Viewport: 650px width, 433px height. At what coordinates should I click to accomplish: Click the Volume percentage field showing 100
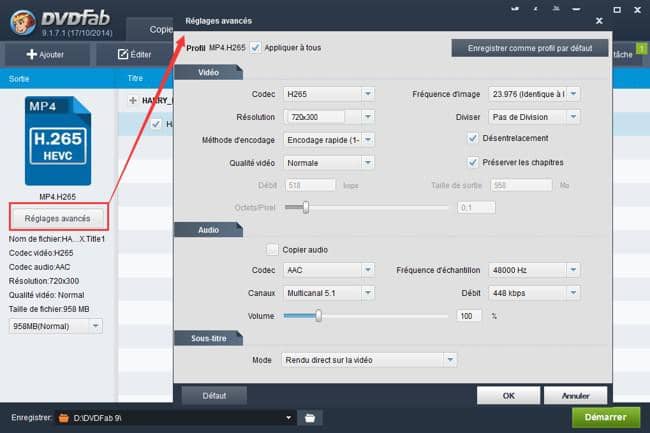(x=469, y=316)
